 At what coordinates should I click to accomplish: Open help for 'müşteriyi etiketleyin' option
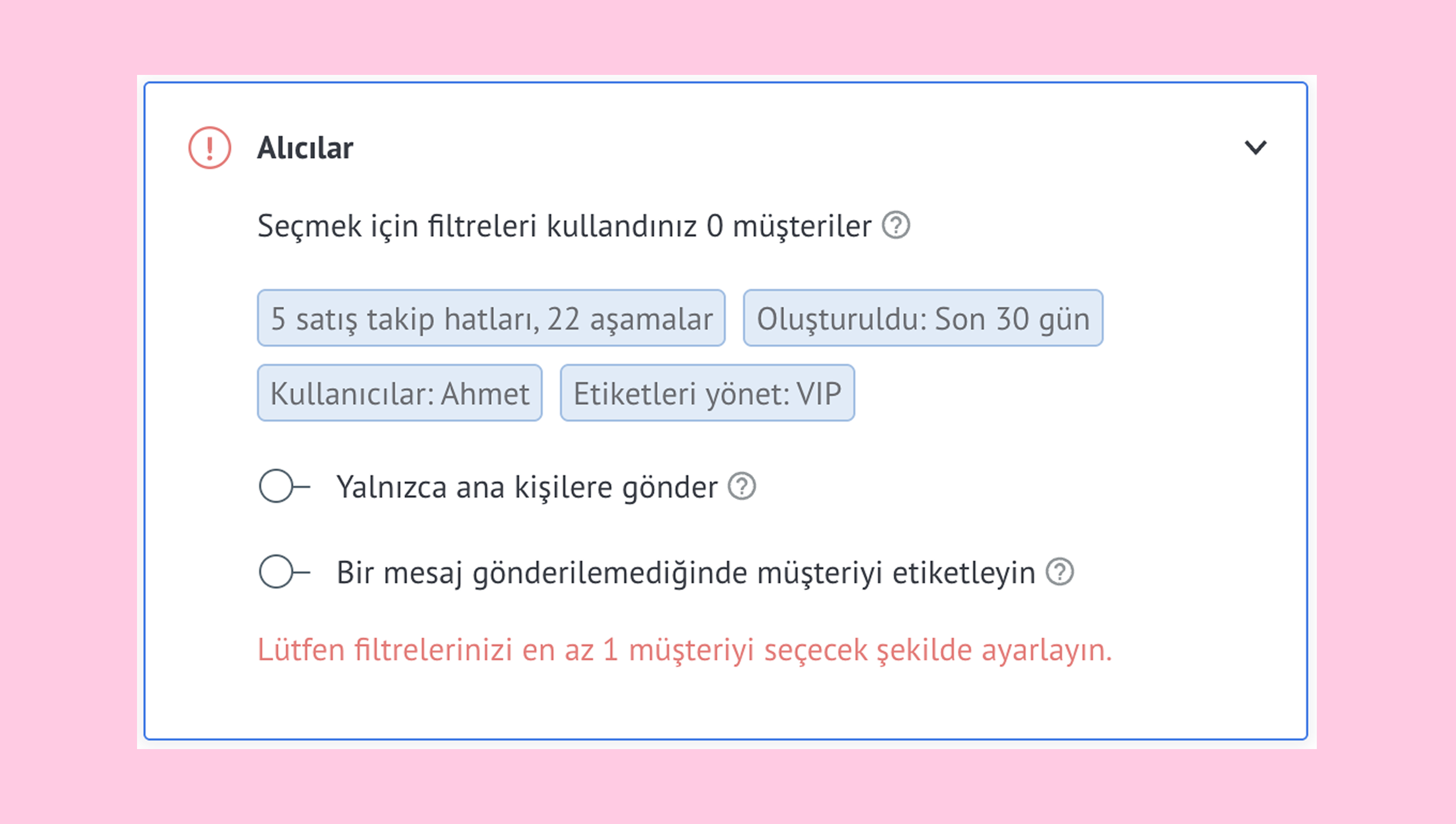click(1060, 571)
